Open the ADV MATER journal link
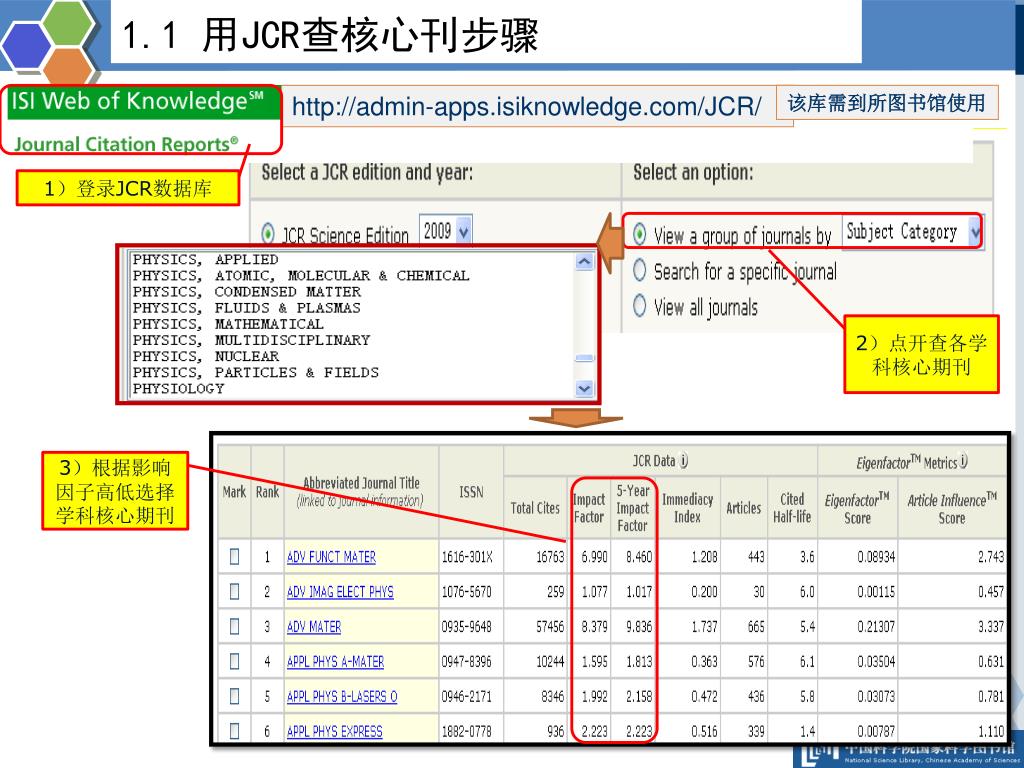Screen dimensions: 1024x768 [x=314, y=627]
